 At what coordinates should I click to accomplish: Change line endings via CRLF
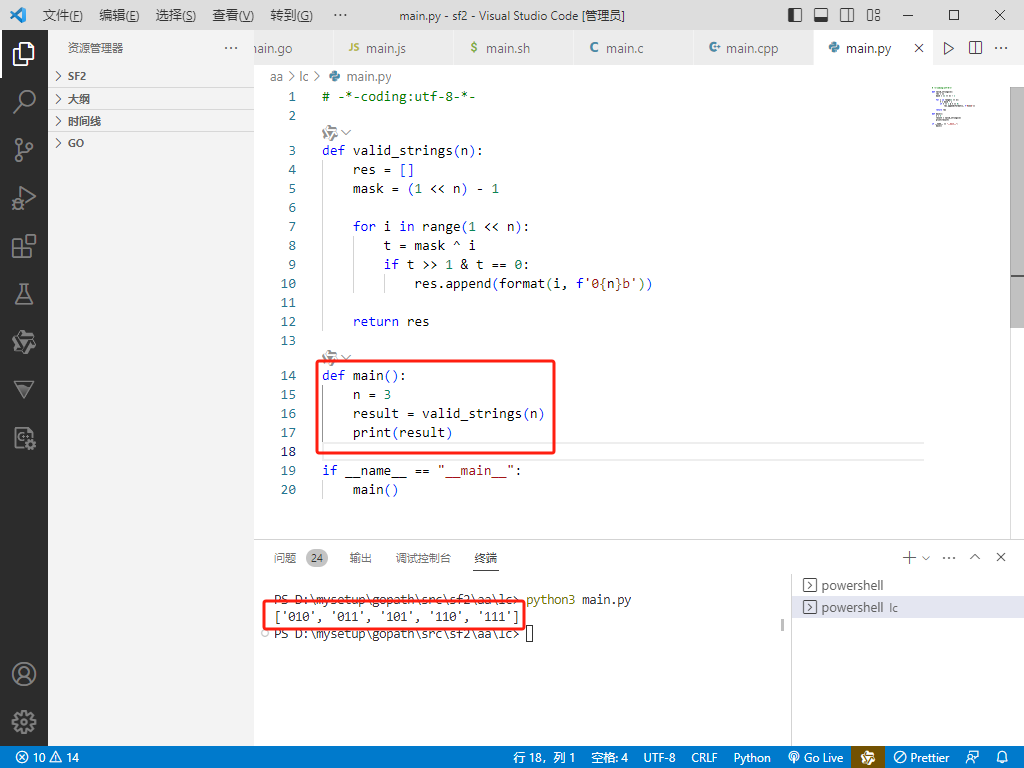point(704,758)
